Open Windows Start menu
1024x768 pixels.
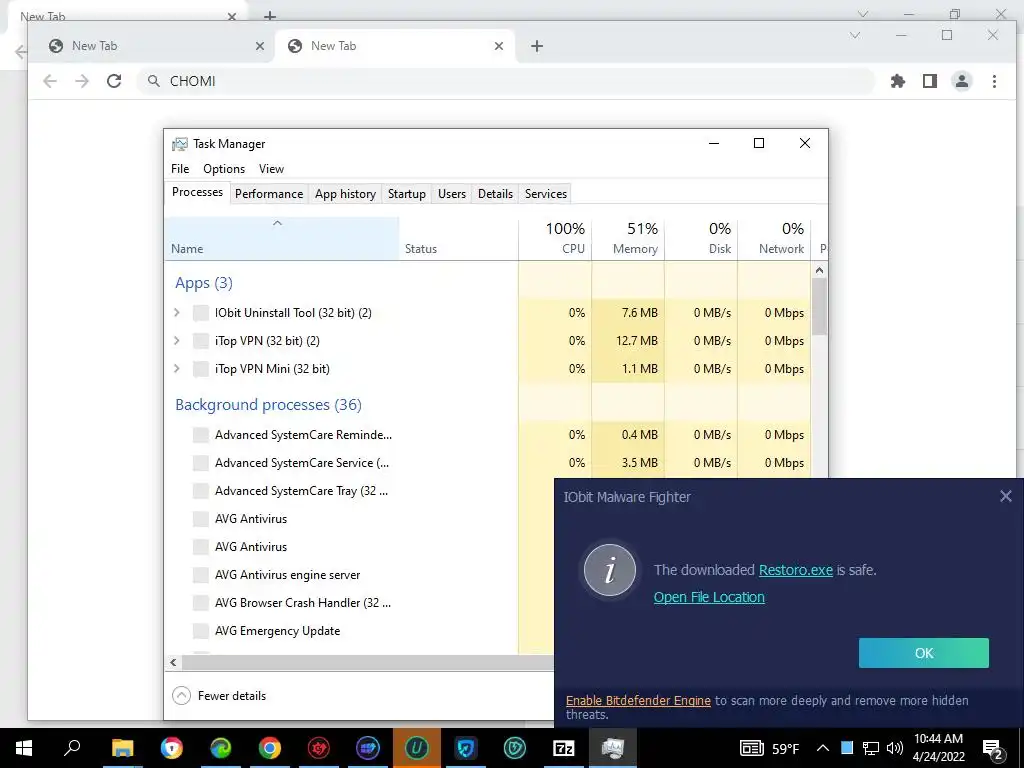pyautogui.click(x=24, y=748)
